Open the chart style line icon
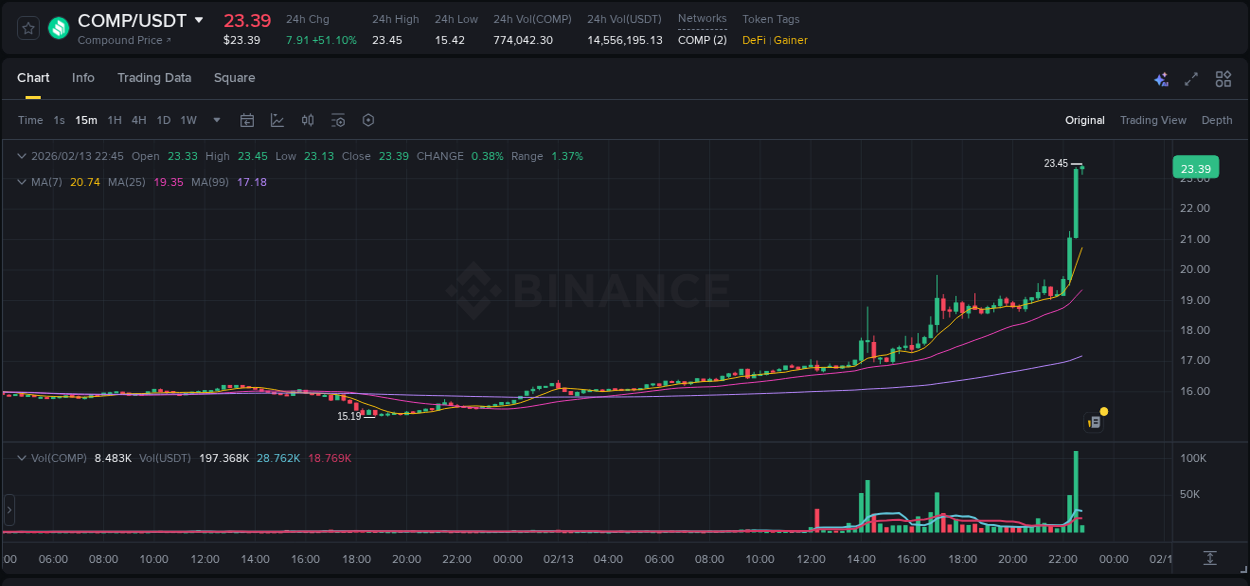Viewport: 1250px width, 586px height. 277,120
